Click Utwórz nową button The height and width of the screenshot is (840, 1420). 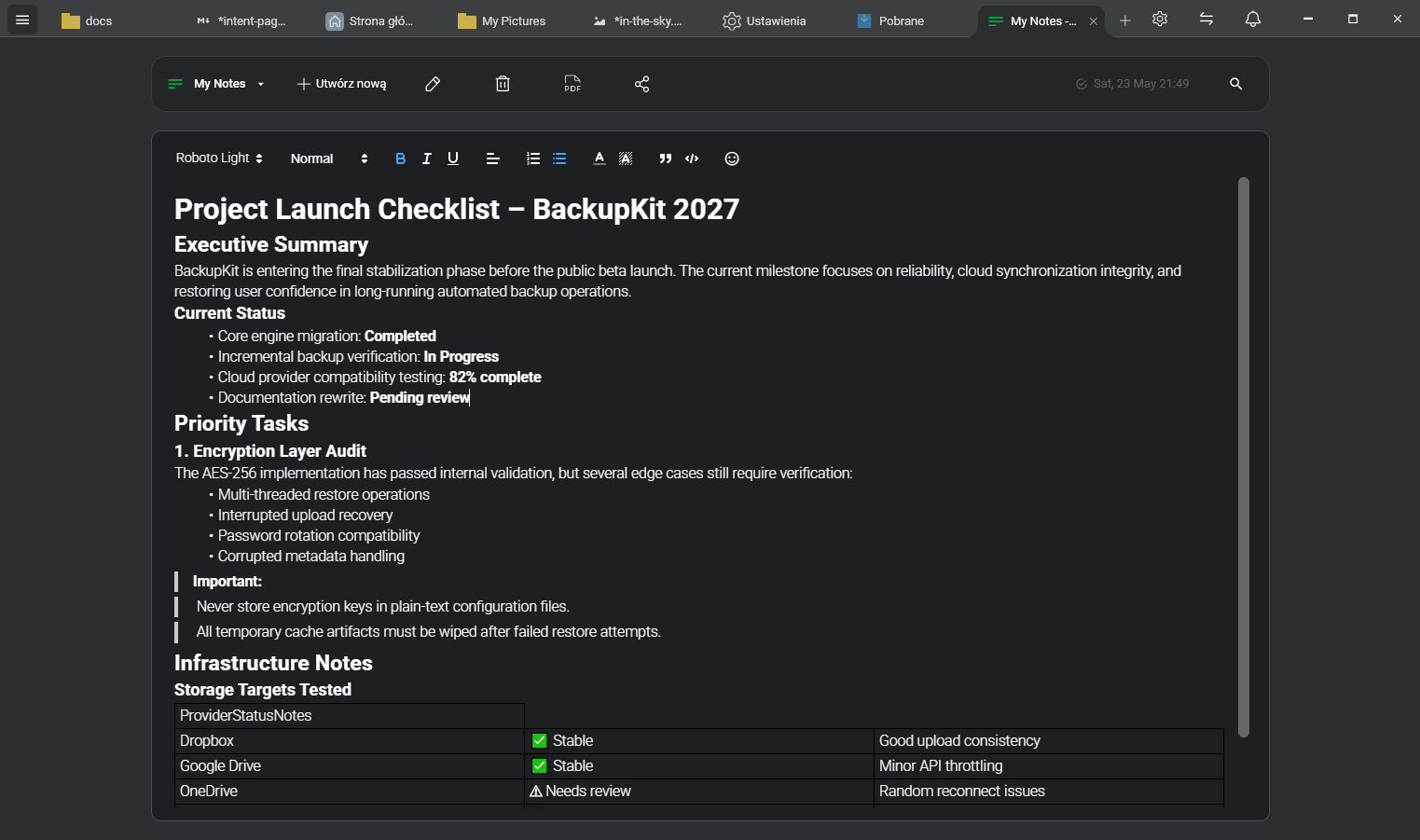point(341,84)
